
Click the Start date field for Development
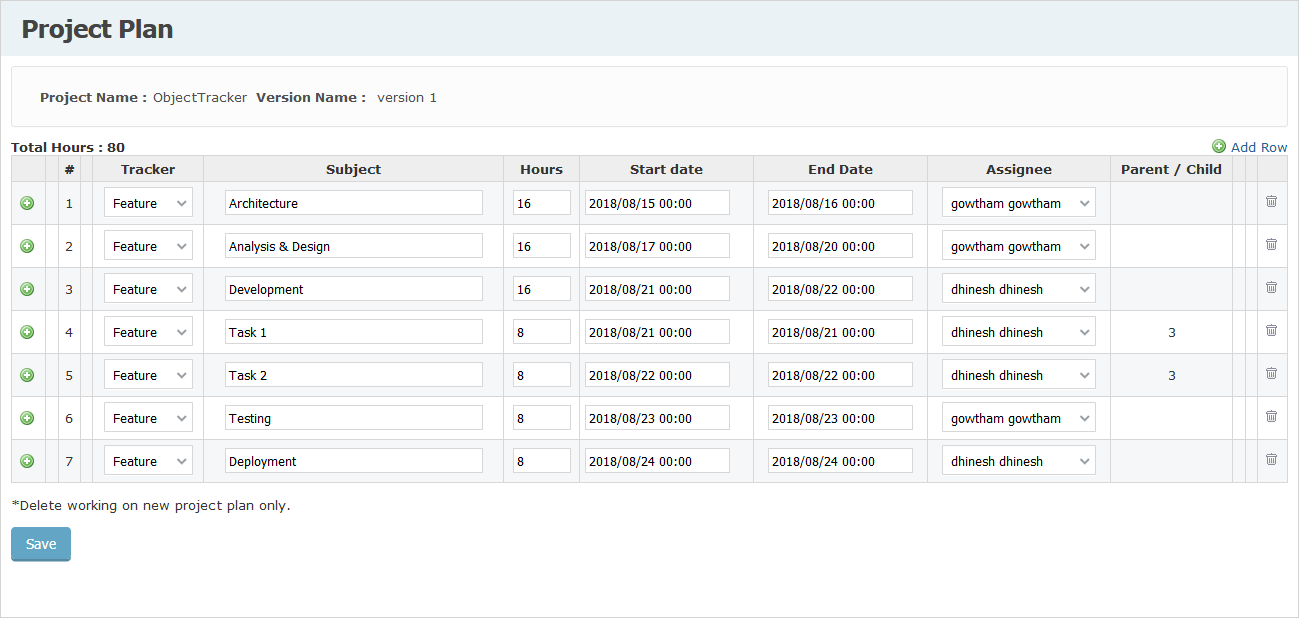point(657,288)
